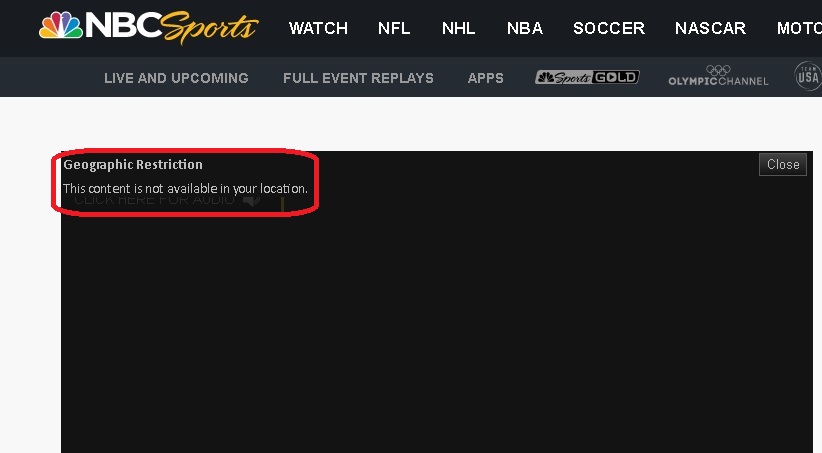Select NASCAR in the top navigation
Viewport: 822px width, 453px height.
(710, 28)
